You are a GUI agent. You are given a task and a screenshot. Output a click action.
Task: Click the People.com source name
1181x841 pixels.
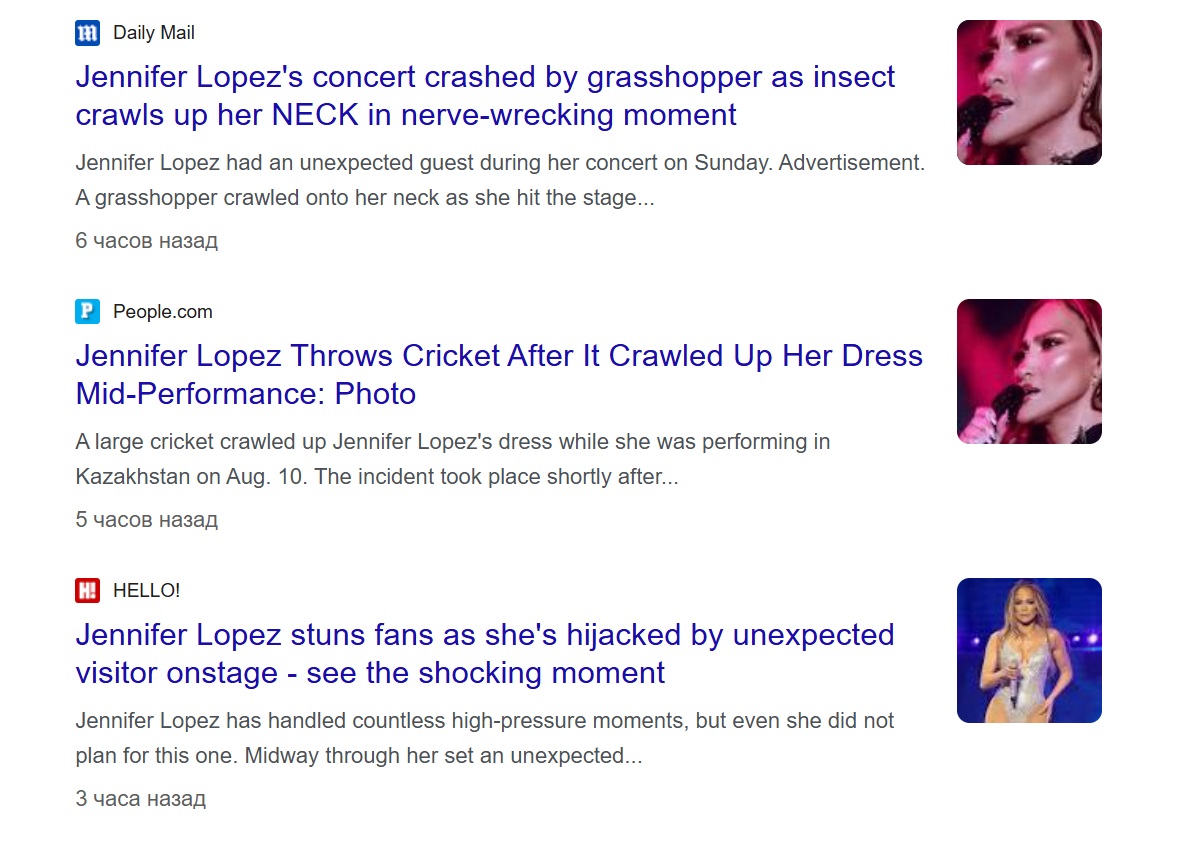coord(163,312)
